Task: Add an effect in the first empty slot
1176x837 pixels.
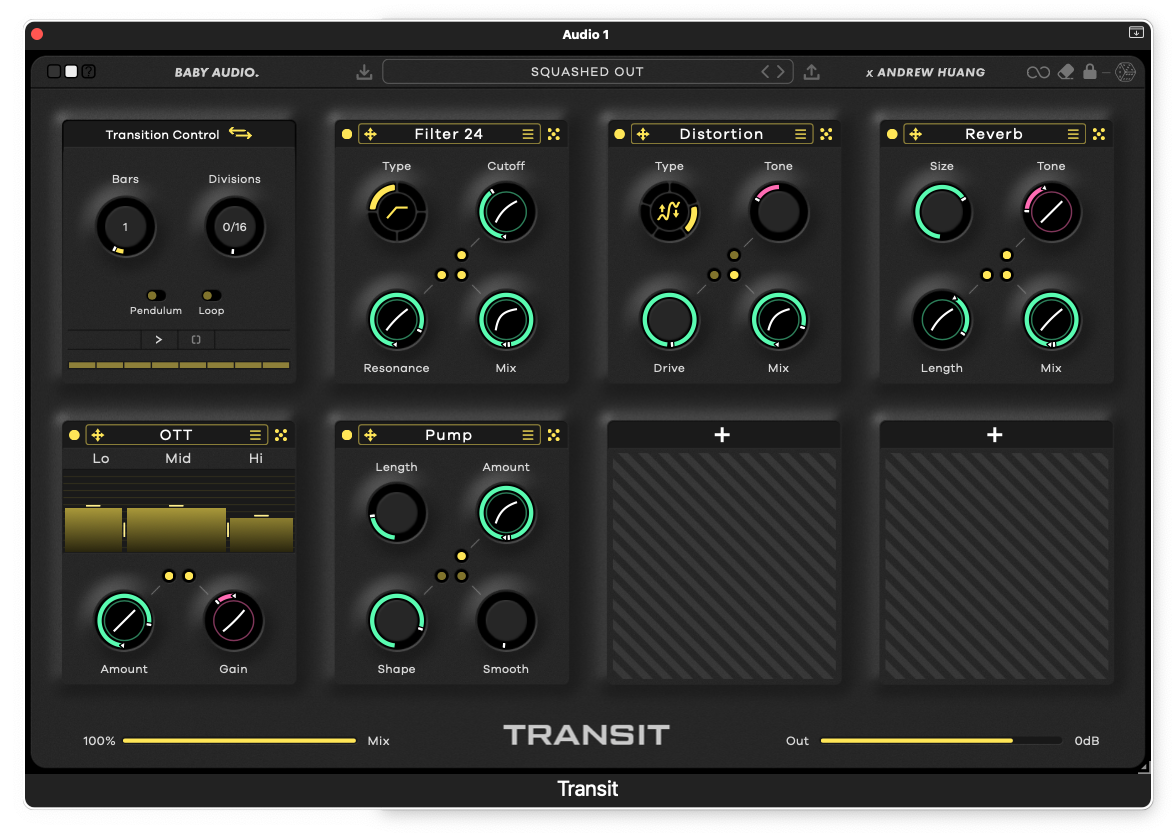Action: 723,435
